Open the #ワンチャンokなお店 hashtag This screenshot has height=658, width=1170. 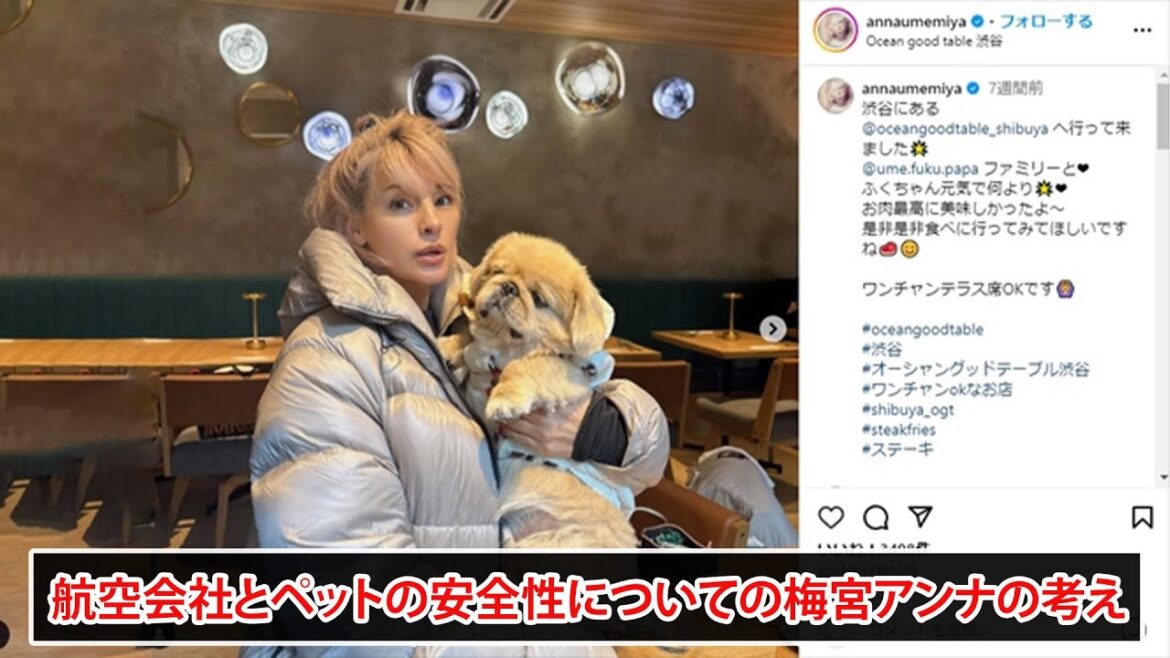click(x=936, y=389)
